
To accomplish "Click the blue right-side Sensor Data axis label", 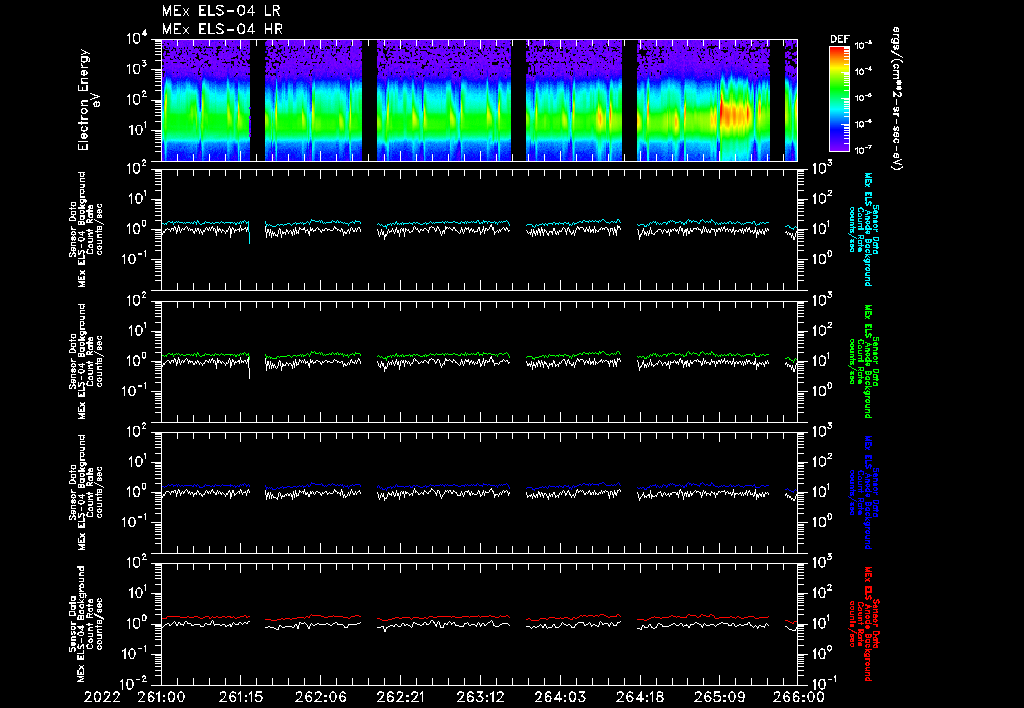I will 863,492.
